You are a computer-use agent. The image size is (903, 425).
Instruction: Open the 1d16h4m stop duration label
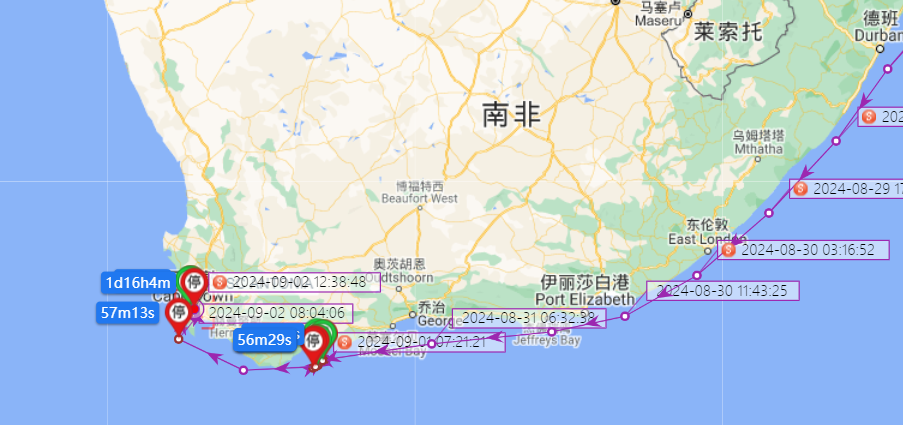point(139,282)
